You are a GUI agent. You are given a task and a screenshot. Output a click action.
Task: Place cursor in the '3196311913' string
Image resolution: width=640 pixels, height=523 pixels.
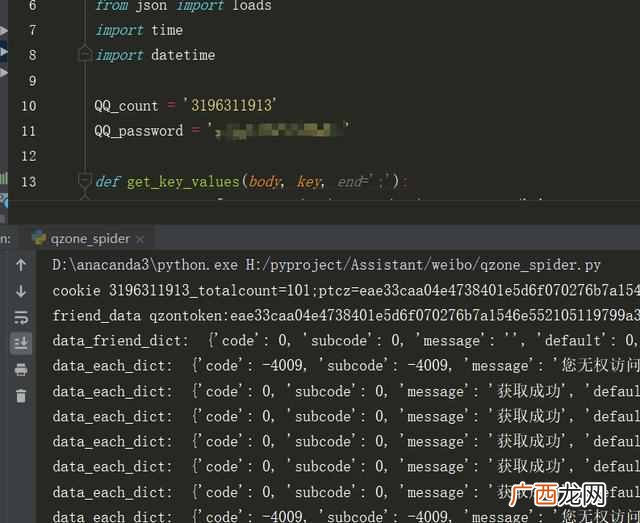231,105
